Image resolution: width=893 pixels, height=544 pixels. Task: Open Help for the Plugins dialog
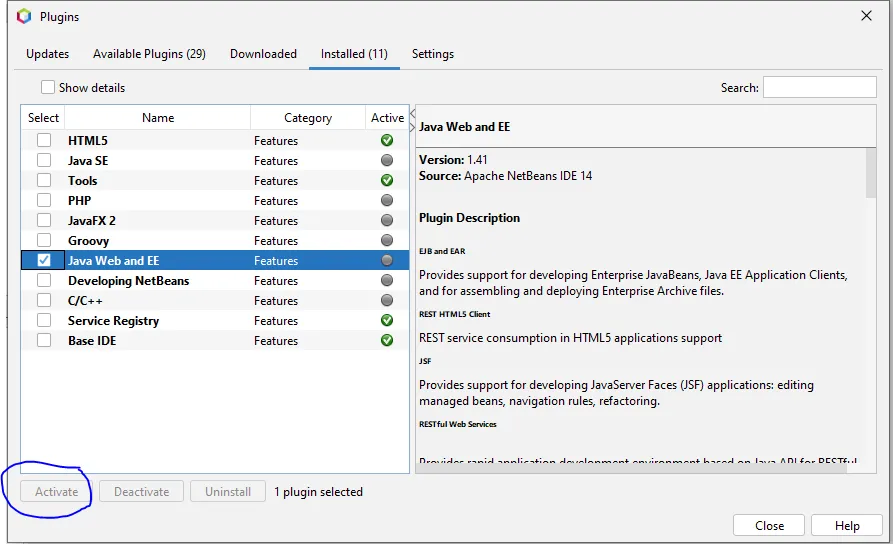click(847, 525)
